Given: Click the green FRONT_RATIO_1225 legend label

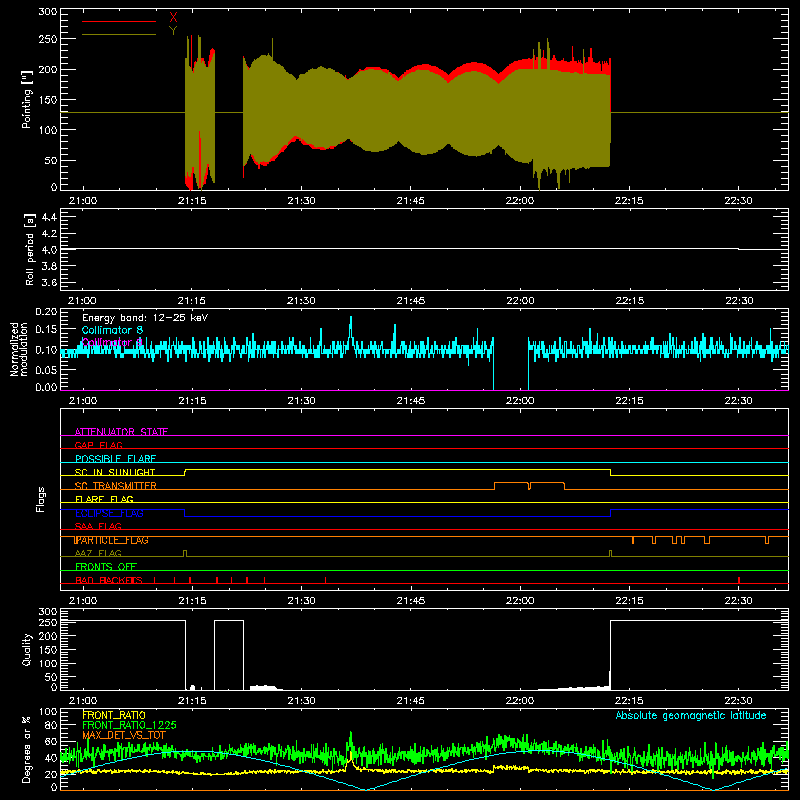Looking at the screenshot, I should tap(129, 725).
